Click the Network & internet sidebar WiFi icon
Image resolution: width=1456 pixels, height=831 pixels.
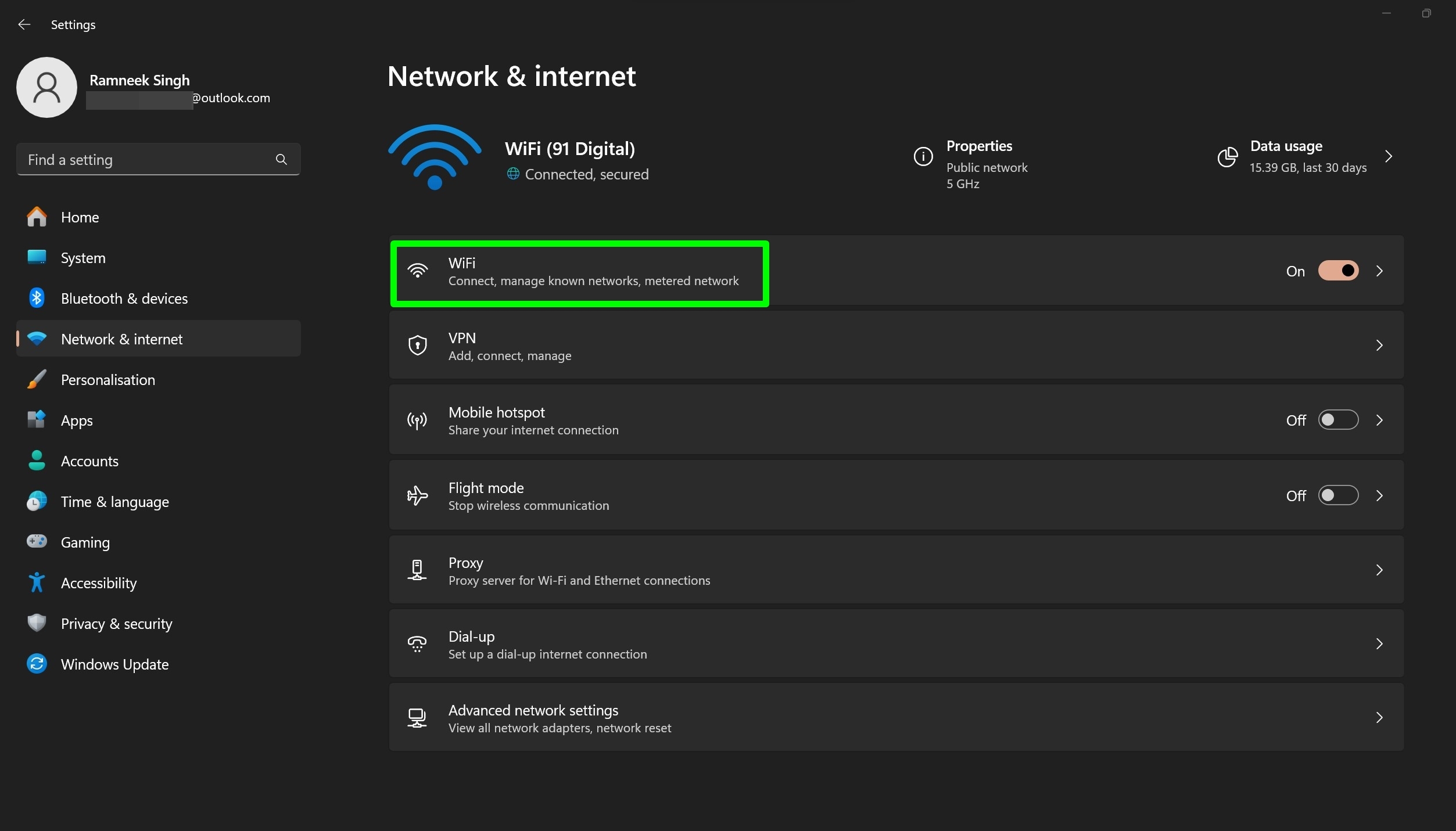pos(37,338)
